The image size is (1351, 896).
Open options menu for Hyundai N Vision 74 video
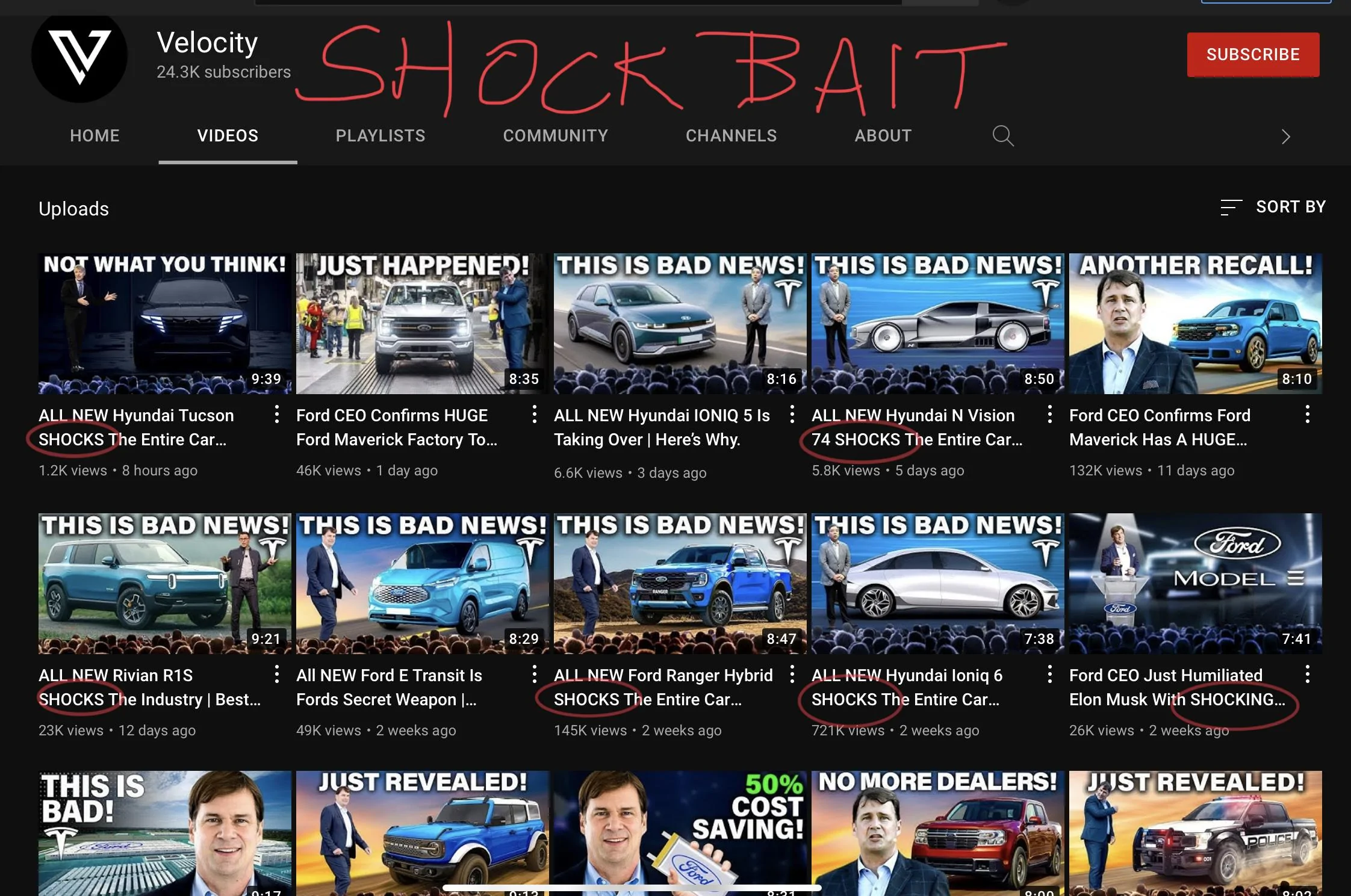coord(1049,414)
